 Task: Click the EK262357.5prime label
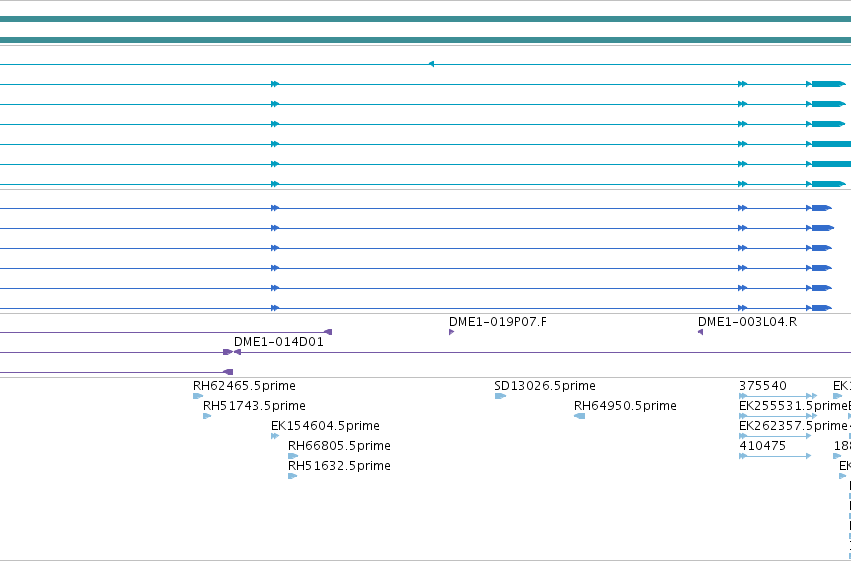[x=793, y=426]
